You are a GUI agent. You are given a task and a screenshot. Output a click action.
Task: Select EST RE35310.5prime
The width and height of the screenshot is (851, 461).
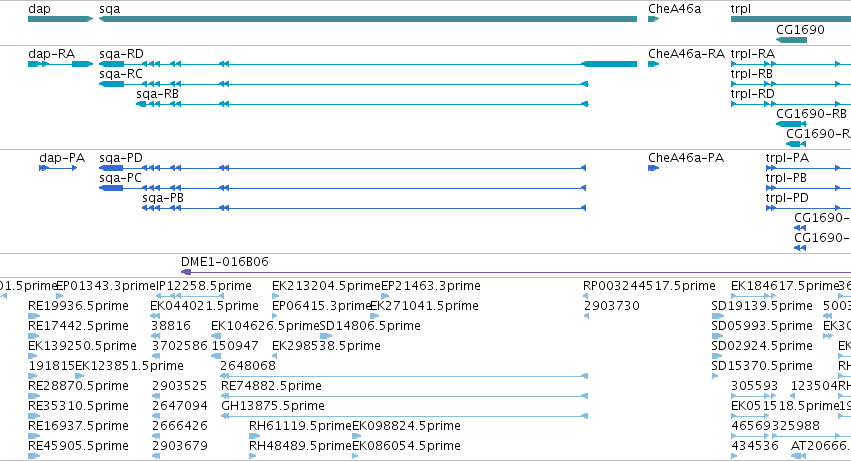pyautogui.click(x=78, y=406)
